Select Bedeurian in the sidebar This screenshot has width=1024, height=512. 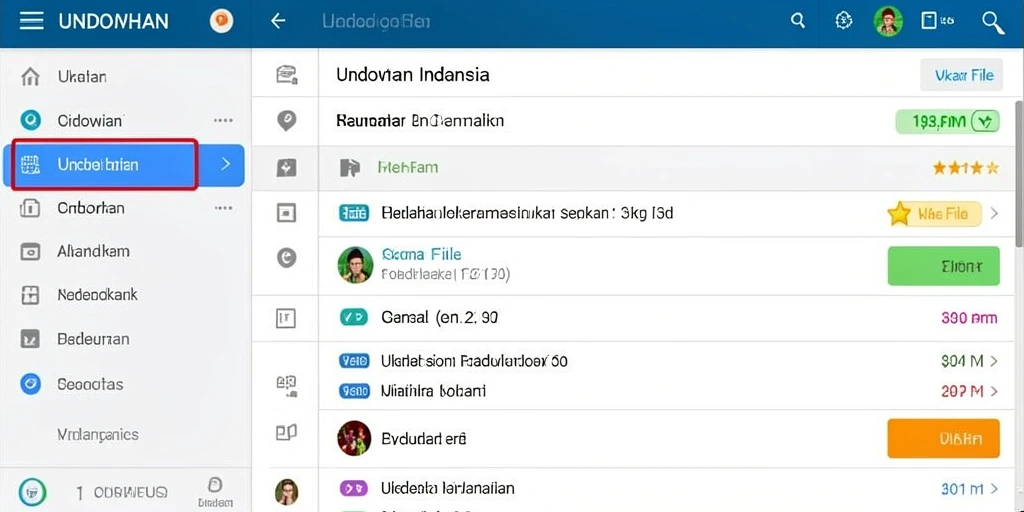point(93,339)
